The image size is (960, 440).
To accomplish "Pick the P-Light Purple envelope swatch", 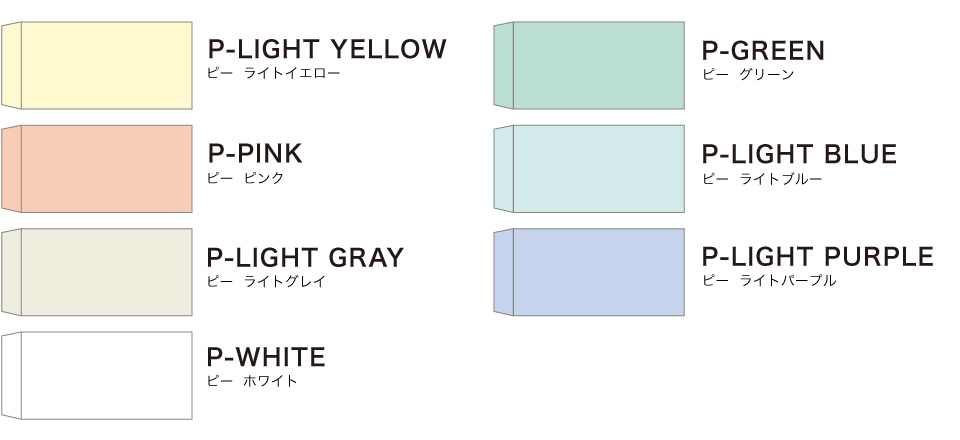I will point(590,272).
